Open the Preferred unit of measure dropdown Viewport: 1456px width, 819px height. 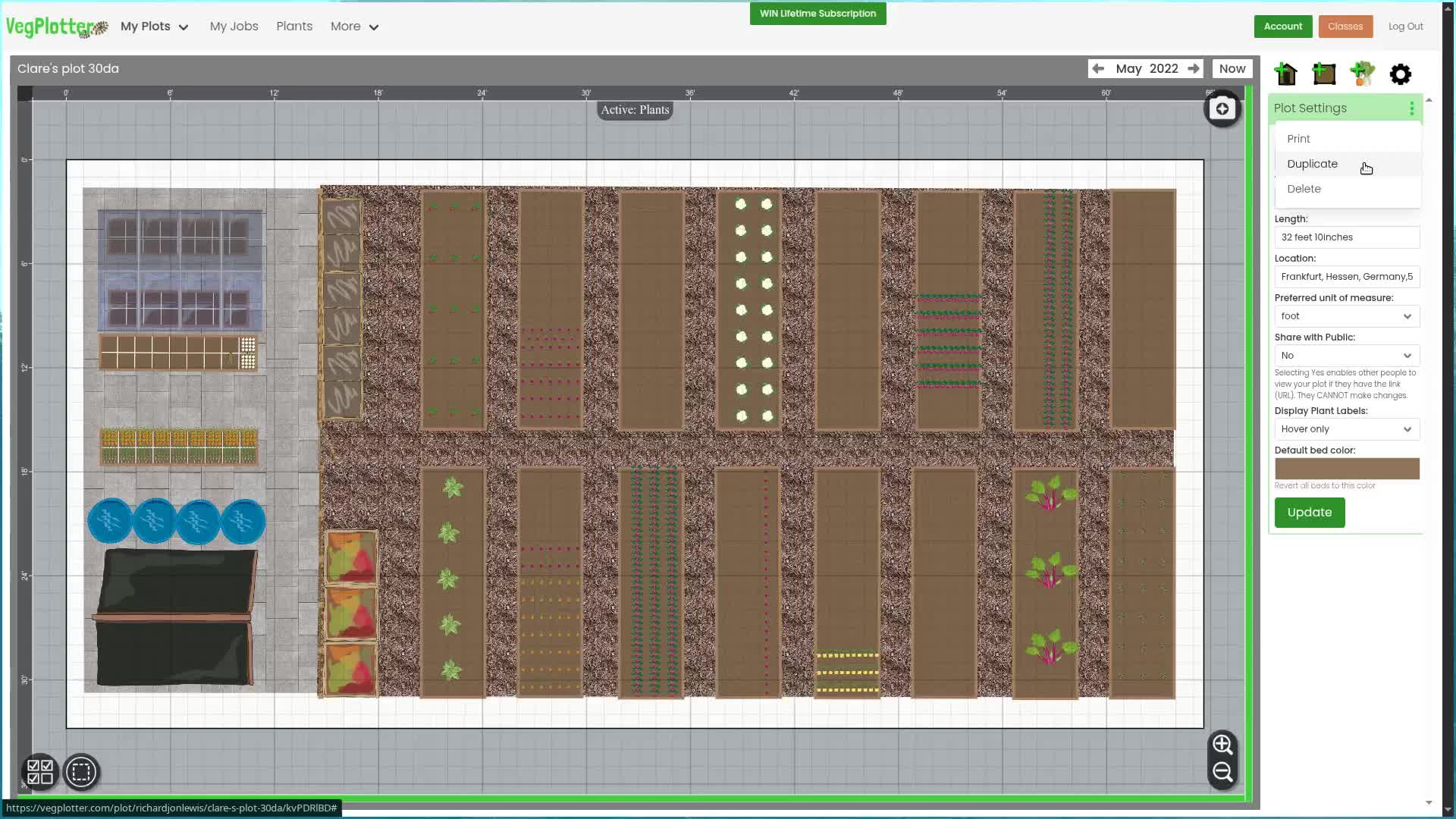pos(1346,316)
